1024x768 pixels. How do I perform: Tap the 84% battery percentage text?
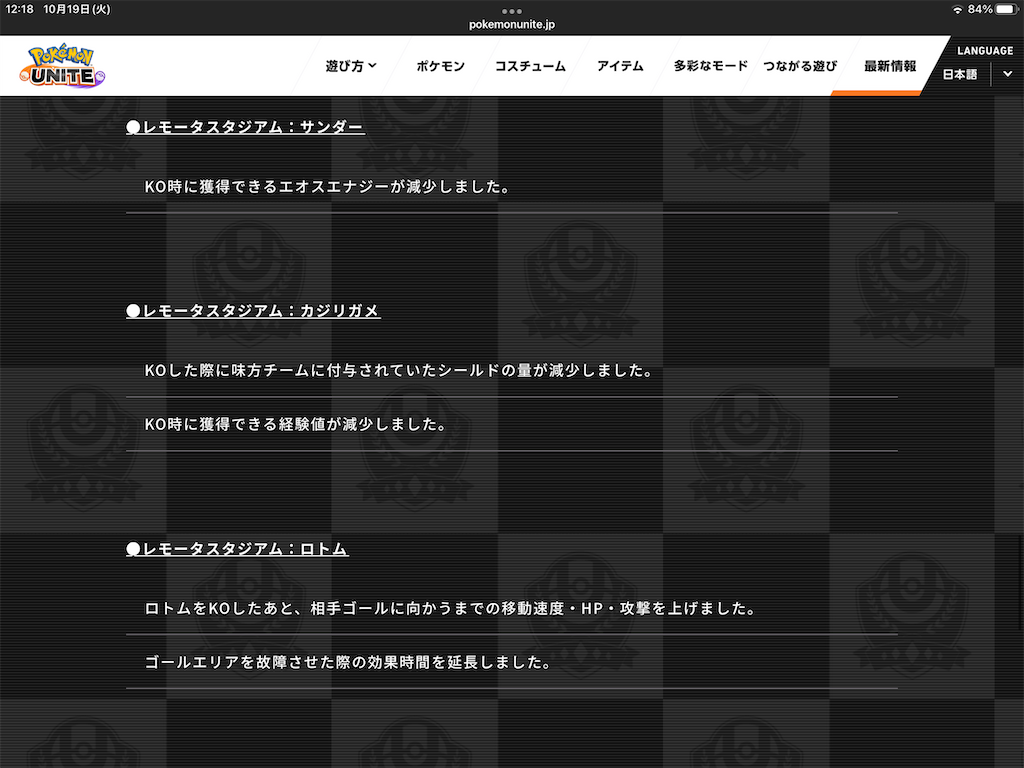coord(980,9)
